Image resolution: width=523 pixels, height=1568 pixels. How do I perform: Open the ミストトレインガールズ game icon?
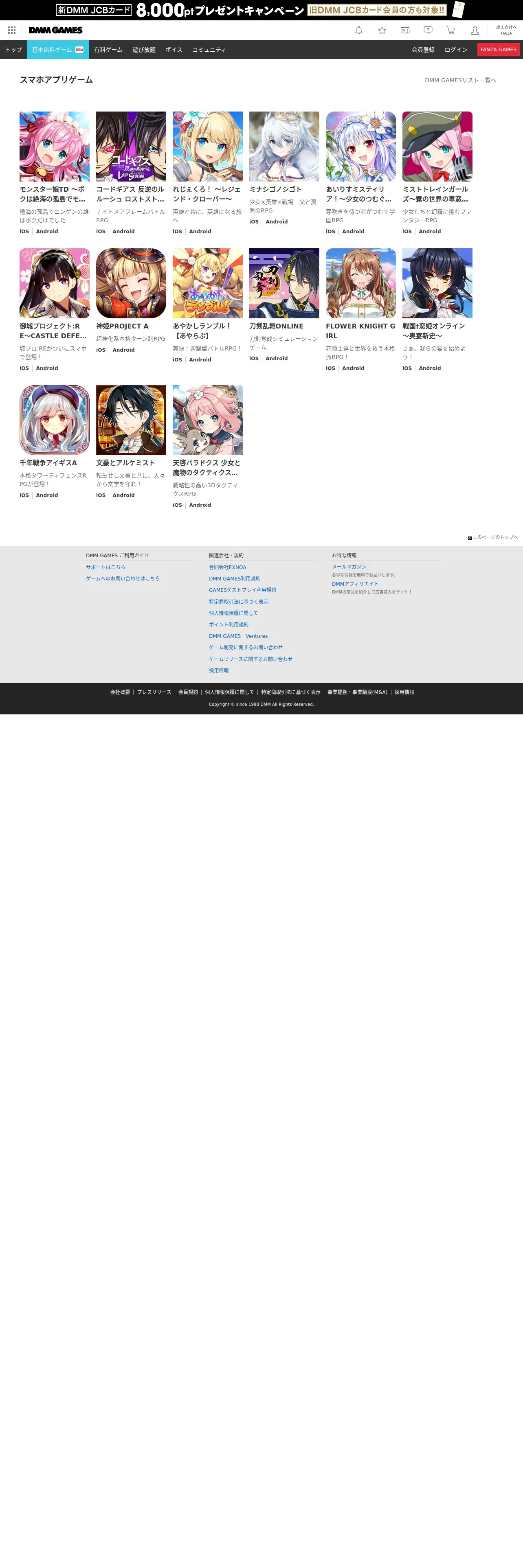pos(437,146)
